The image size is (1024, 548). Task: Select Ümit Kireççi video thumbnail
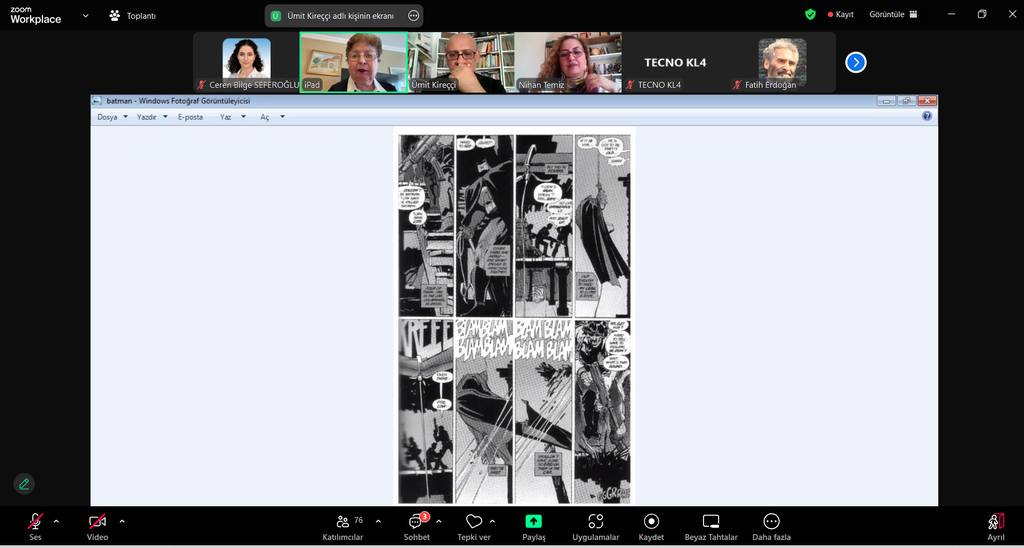click(x=461, y=63)
